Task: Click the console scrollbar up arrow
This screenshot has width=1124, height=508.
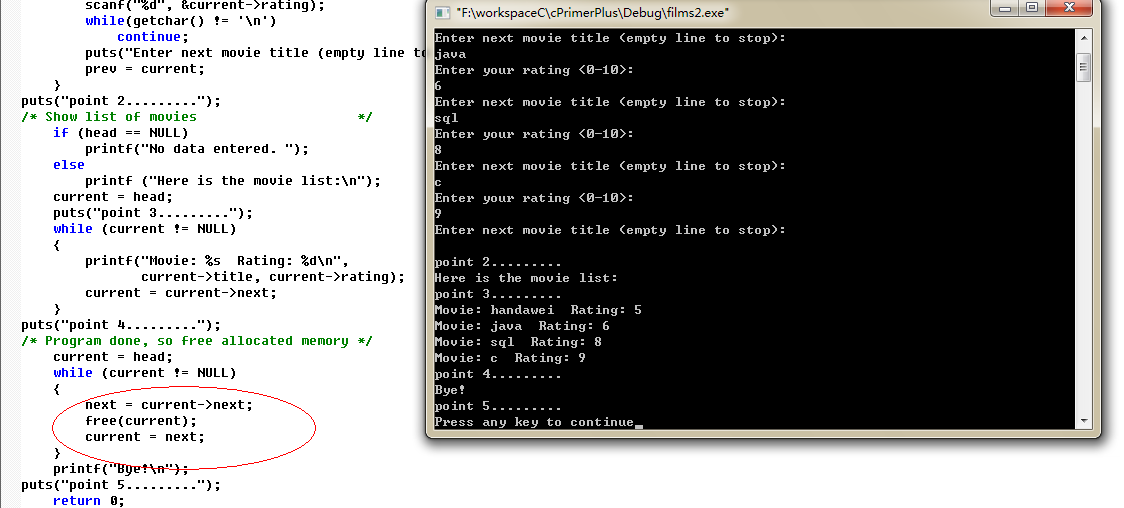Action: coord(1083,38)
